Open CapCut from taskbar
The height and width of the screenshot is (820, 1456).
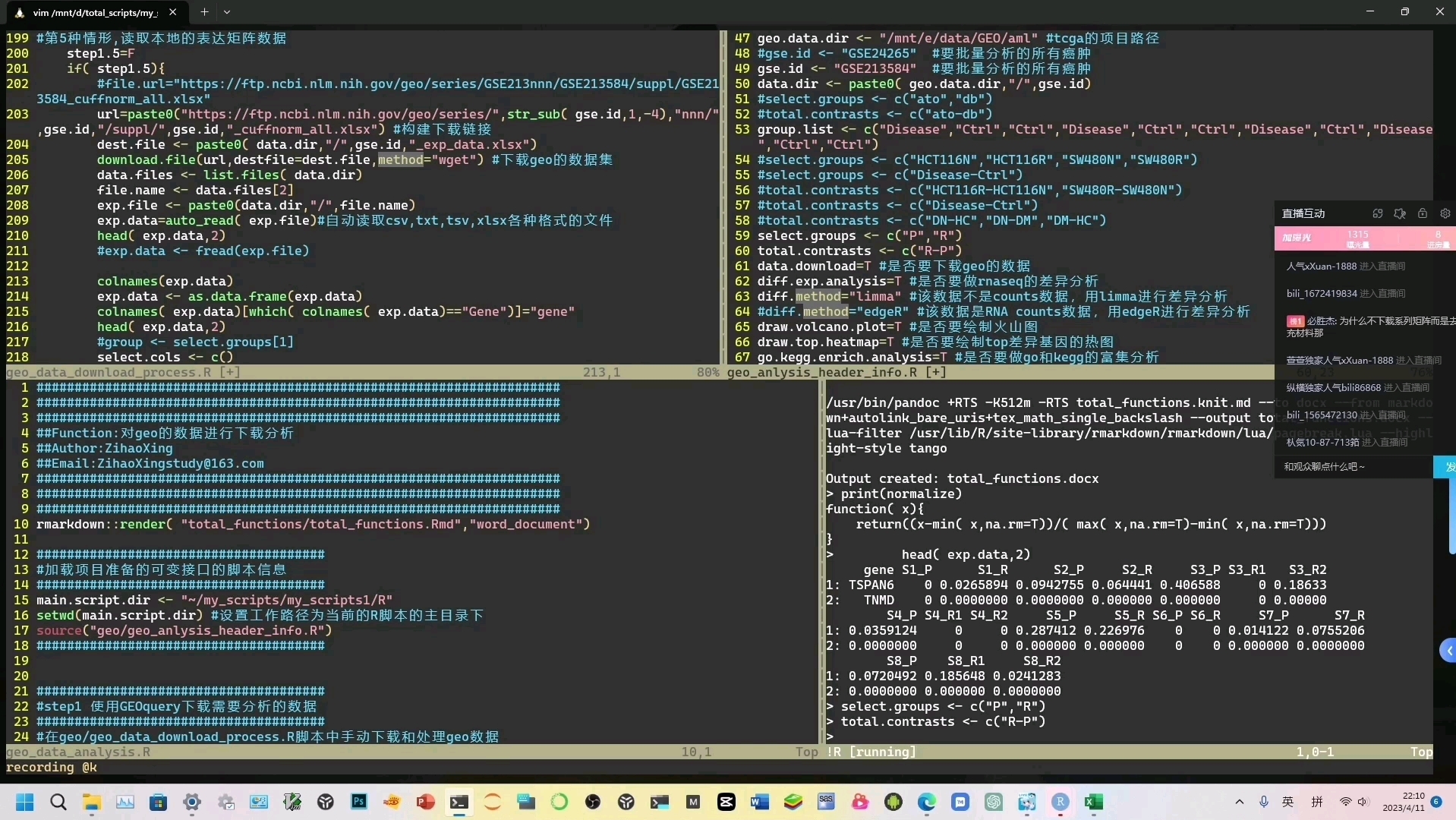726,802
